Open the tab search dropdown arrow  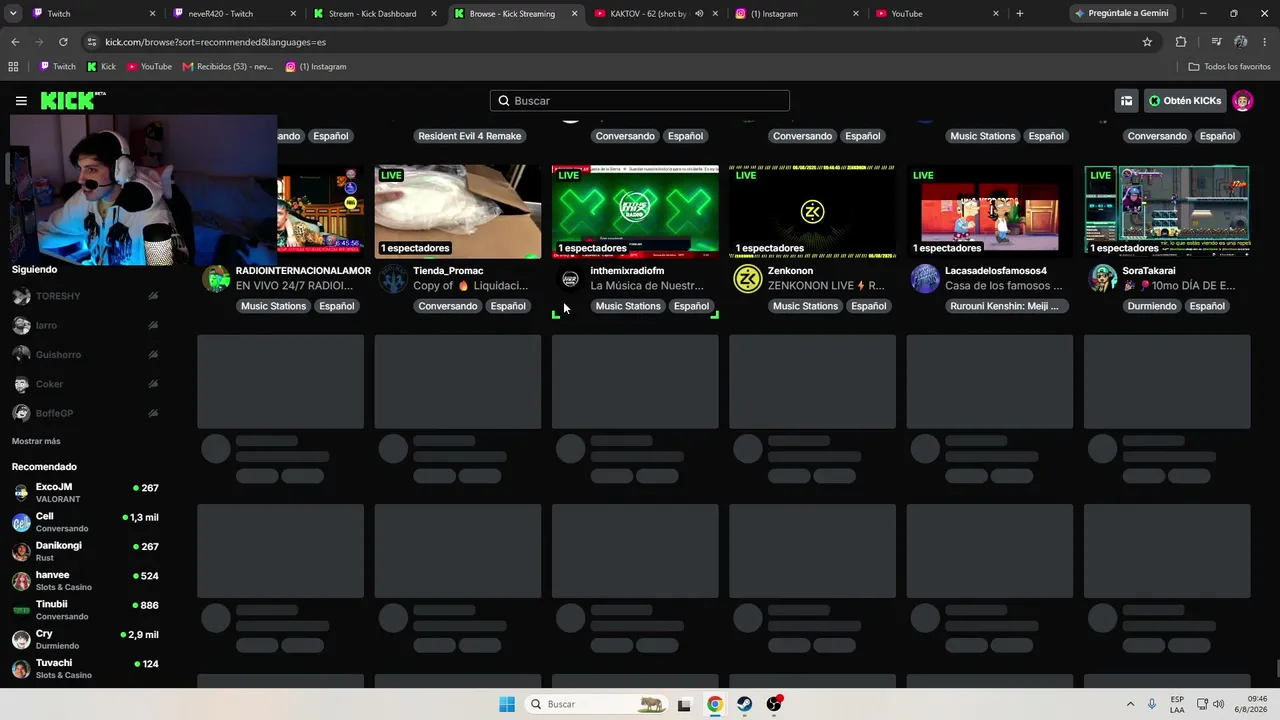point(15,14)
